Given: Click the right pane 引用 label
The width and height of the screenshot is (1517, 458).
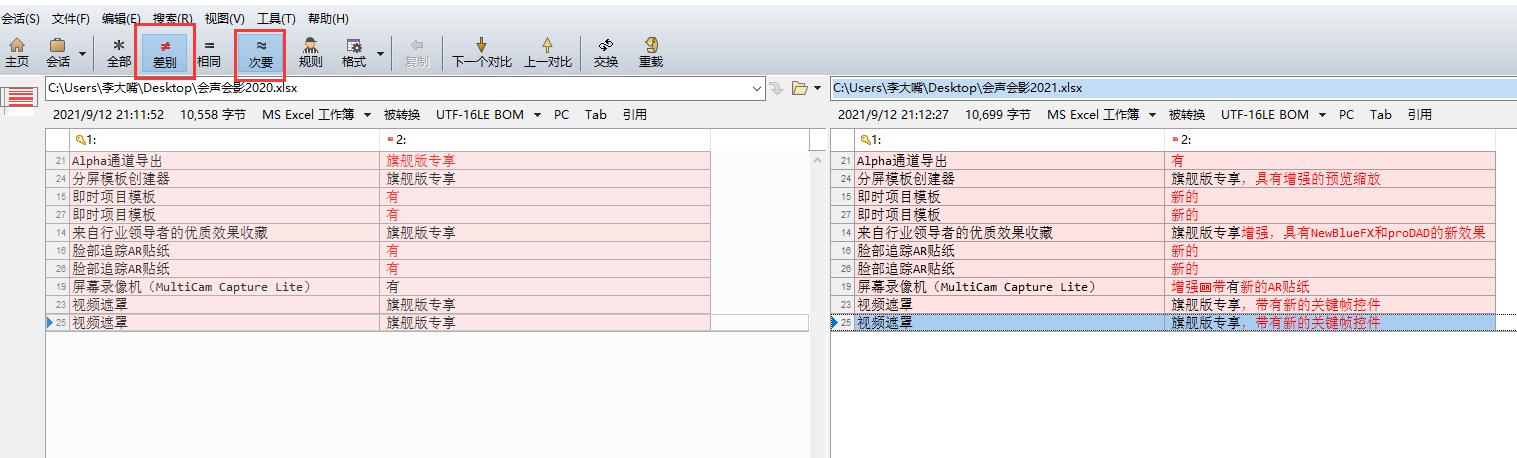Looking at the screenshot, I should point(1419,115).
